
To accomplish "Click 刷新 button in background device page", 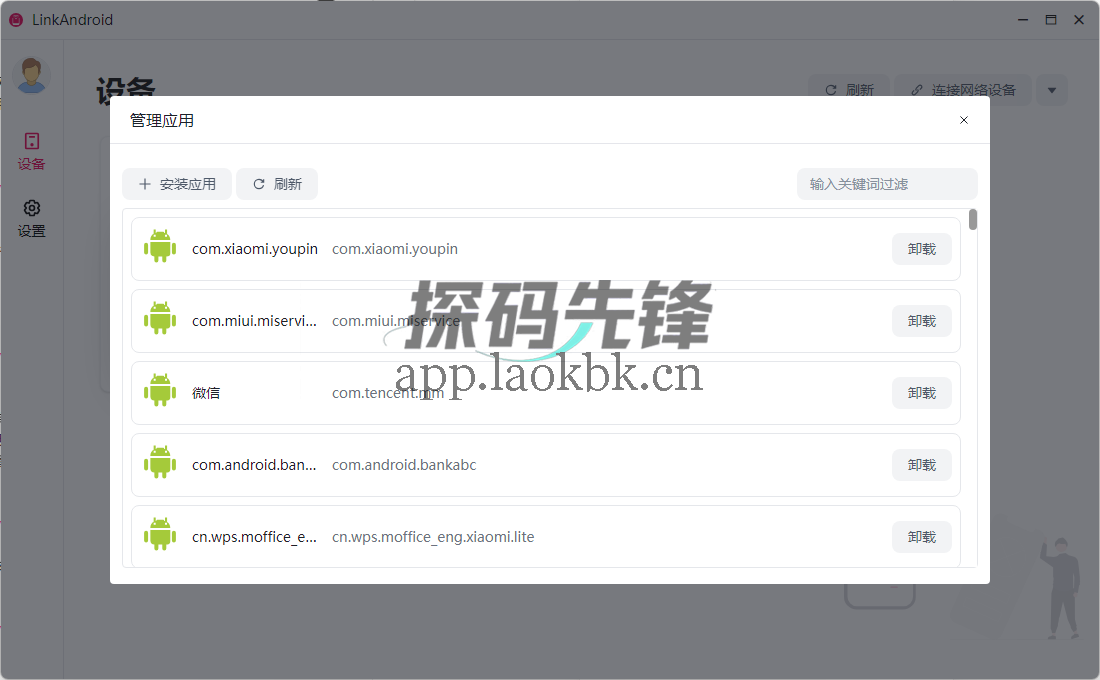I will [850, 90].
